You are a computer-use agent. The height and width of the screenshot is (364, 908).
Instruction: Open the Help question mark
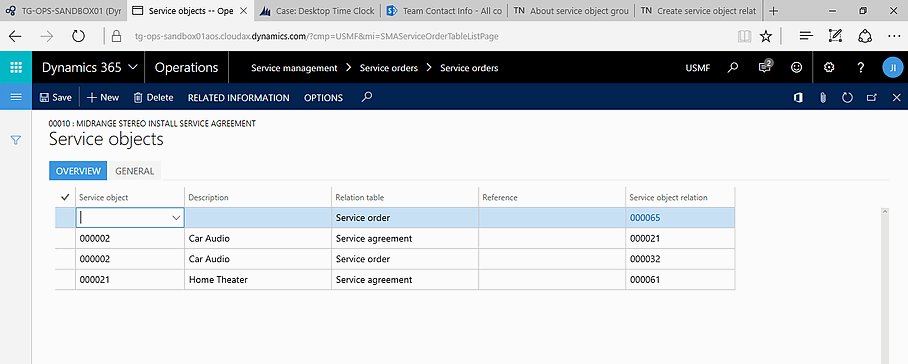point(861,68)
